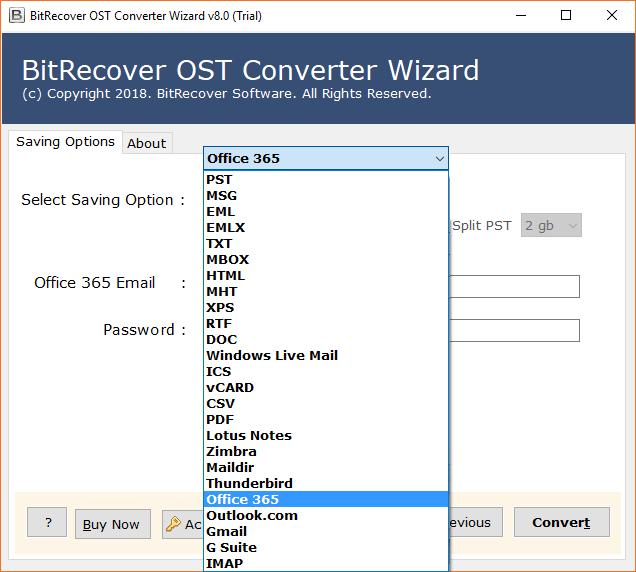Viewport: 636px width, 572px height.
Task: Select Windows Live Mail option
Action: [x=326, y=356]
